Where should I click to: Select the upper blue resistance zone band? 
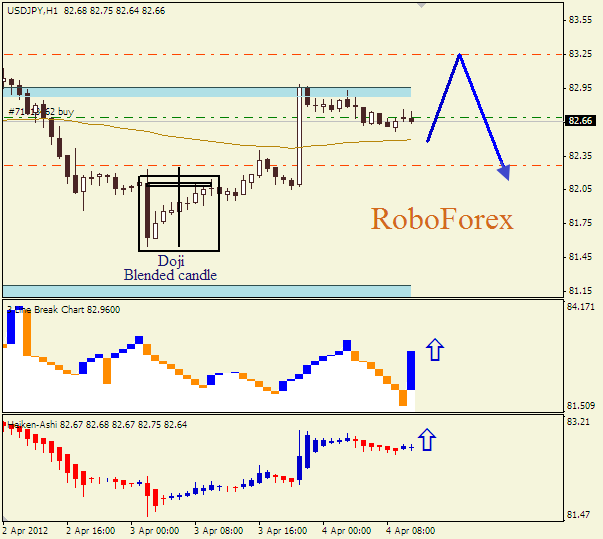[x=206, y=91]
